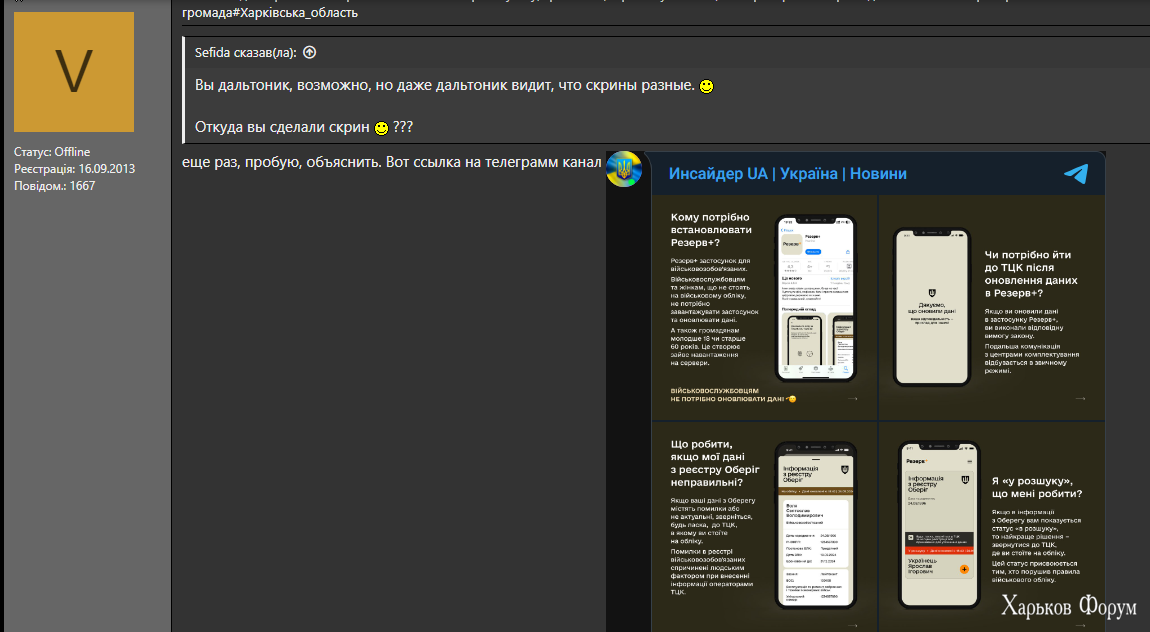The image size is (1150, 632).
Task: Jump to Sefida's quoted post arrow
Action: click(x=310, y=52)
